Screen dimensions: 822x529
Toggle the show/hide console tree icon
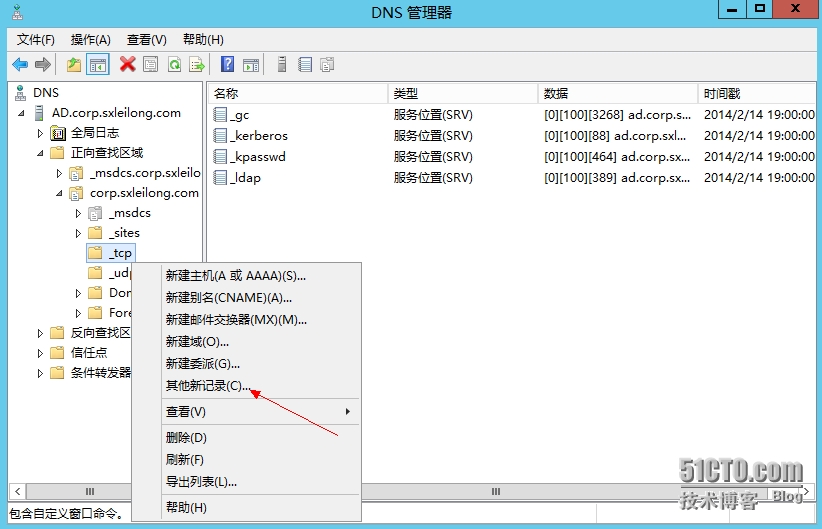98,65
